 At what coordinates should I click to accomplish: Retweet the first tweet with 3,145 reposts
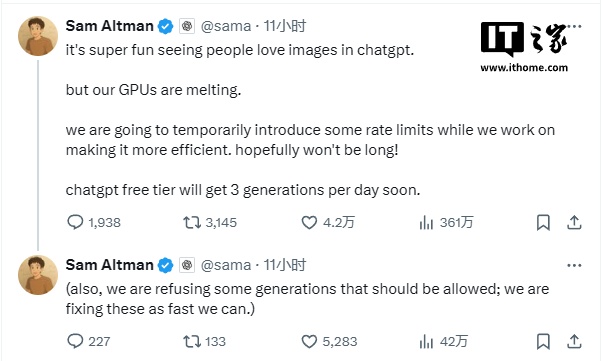coord(192,222)
